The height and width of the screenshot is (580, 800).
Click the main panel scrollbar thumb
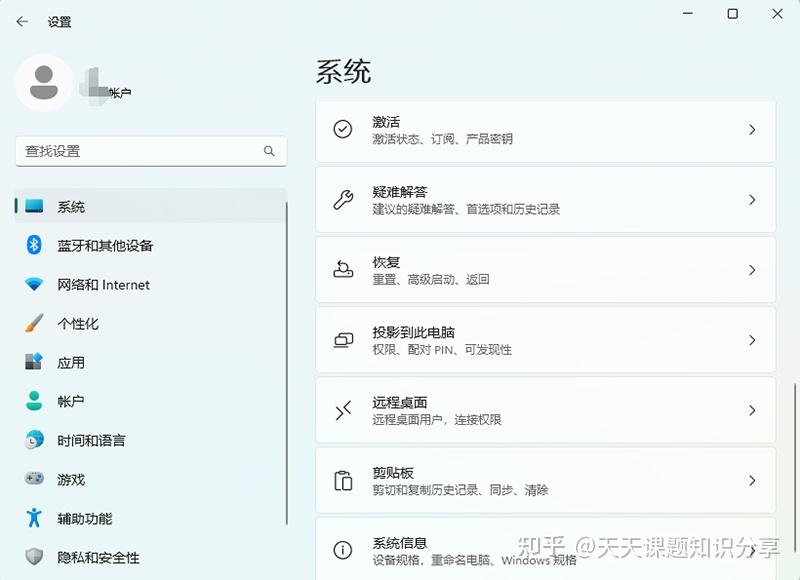(794, 467)
